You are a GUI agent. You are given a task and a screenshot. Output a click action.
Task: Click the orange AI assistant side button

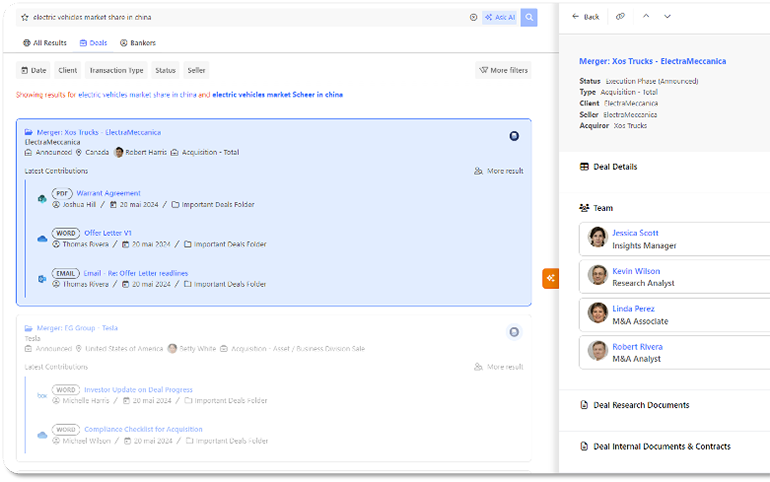pyautogui.click(x=550, y=278)
